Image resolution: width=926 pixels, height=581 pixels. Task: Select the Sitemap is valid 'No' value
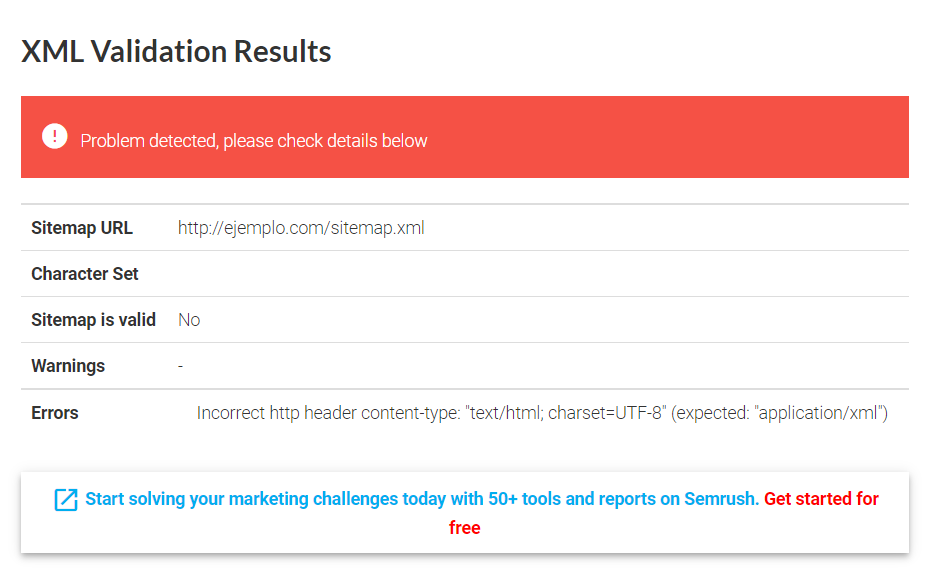click(x=189, y=319)
